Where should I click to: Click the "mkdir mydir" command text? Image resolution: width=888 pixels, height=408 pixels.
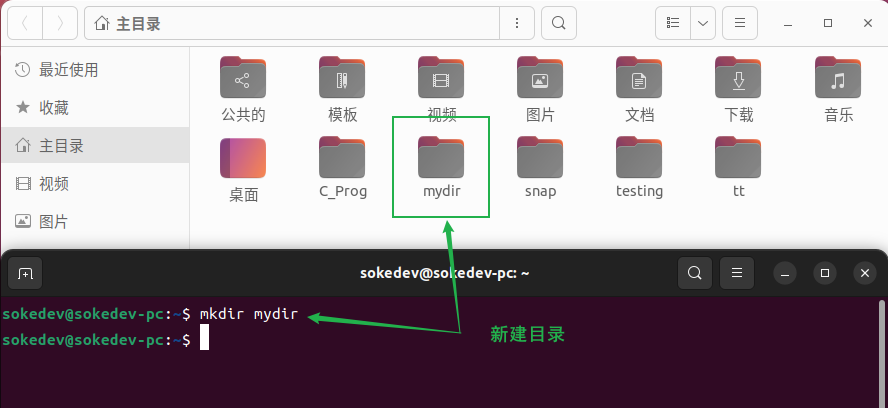[x=249, y=314]
